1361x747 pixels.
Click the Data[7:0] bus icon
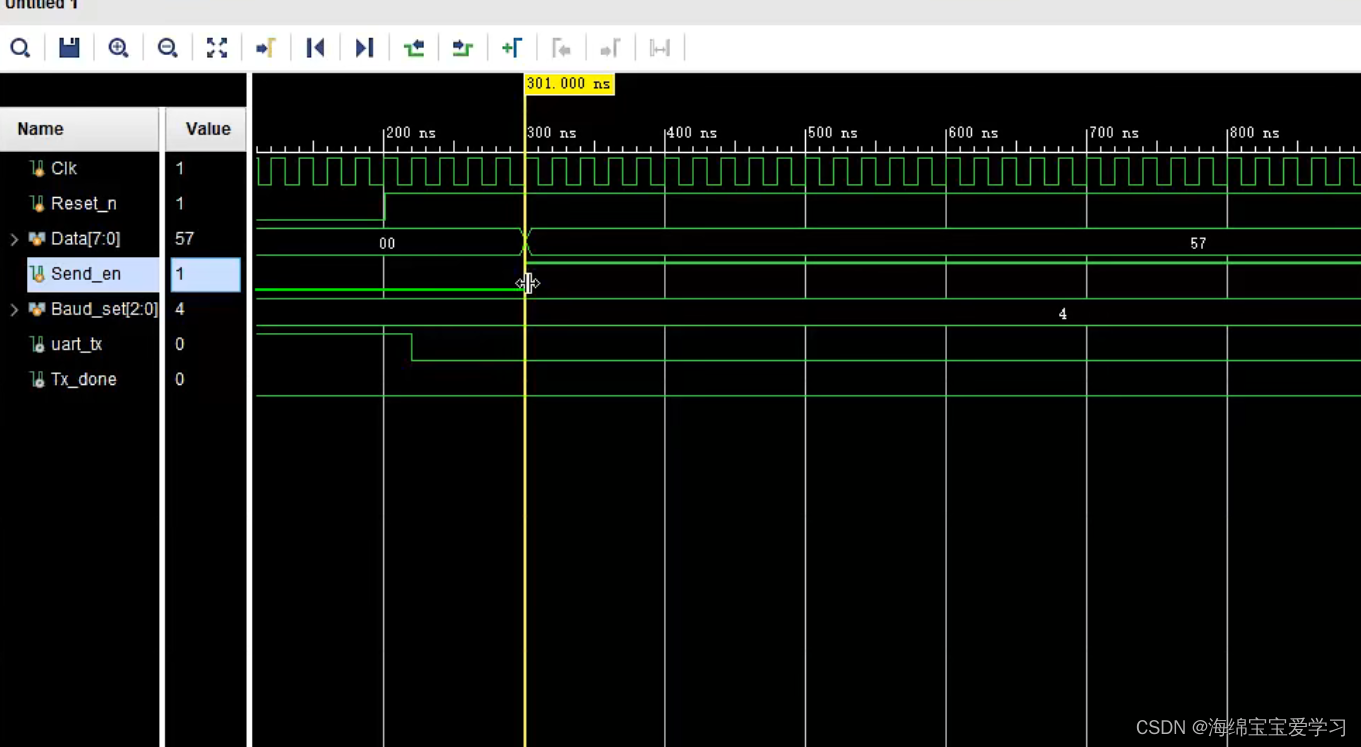tap(37, 239)
